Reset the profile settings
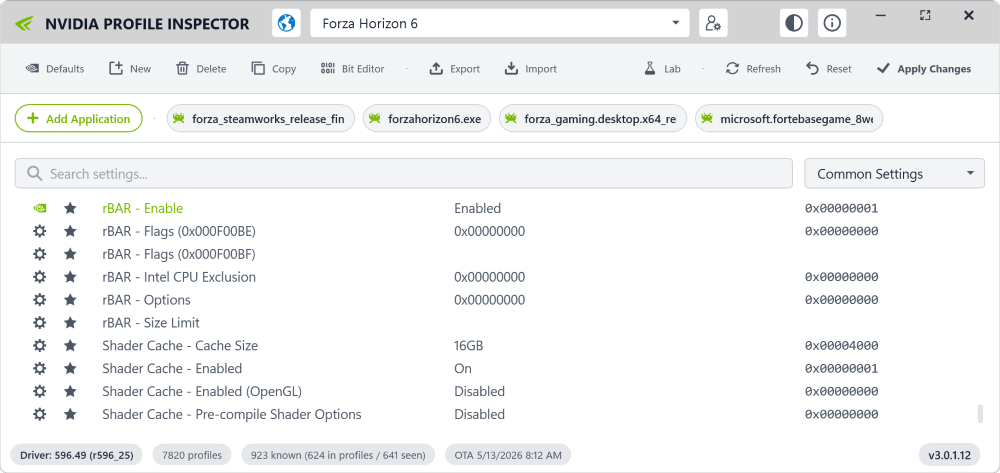Viewport: 1000px width, 473px height. pyautogui.click(x=828, y=69)
